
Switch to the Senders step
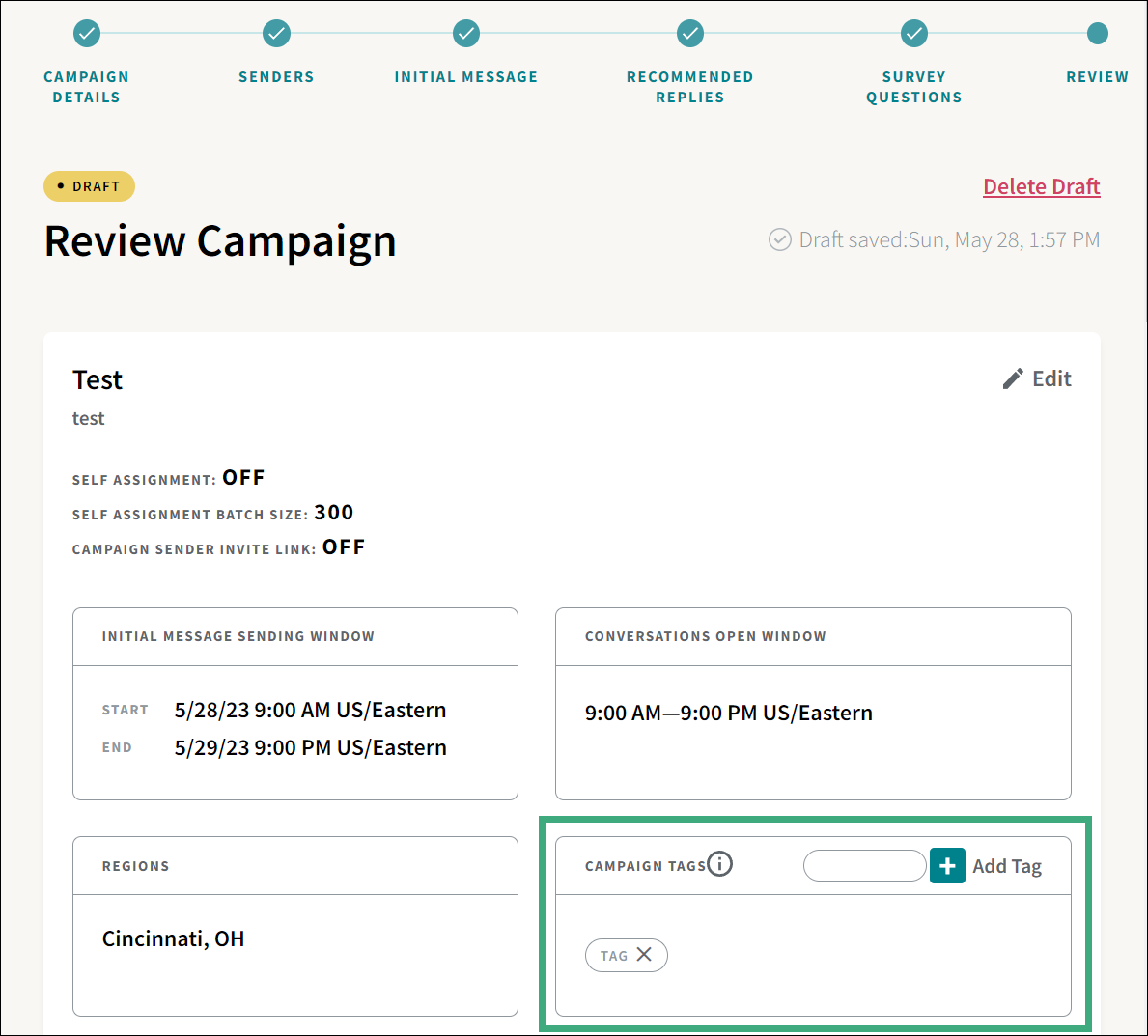(x=276, y=76)
